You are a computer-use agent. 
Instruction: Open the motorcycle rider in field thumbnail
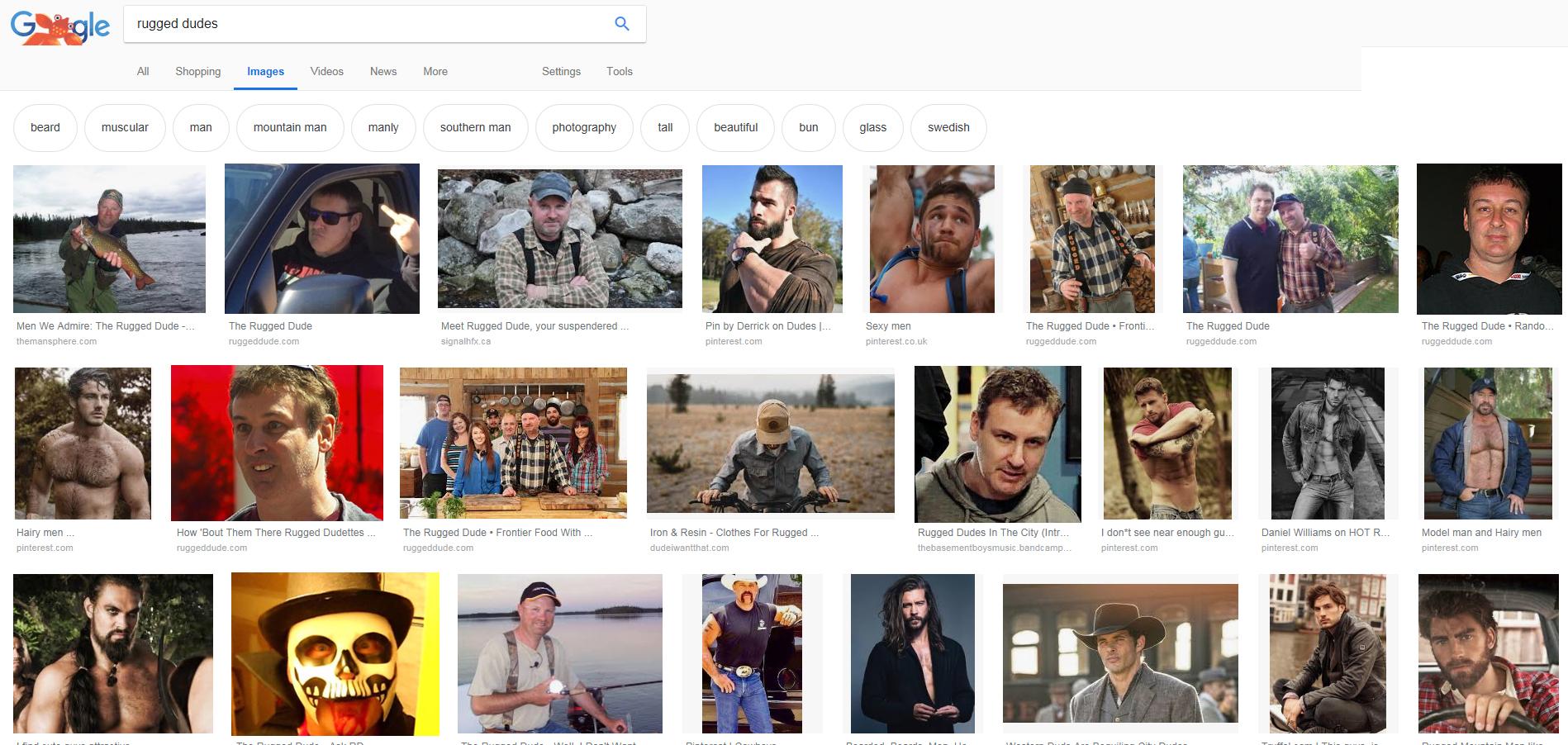click(771, 443)
